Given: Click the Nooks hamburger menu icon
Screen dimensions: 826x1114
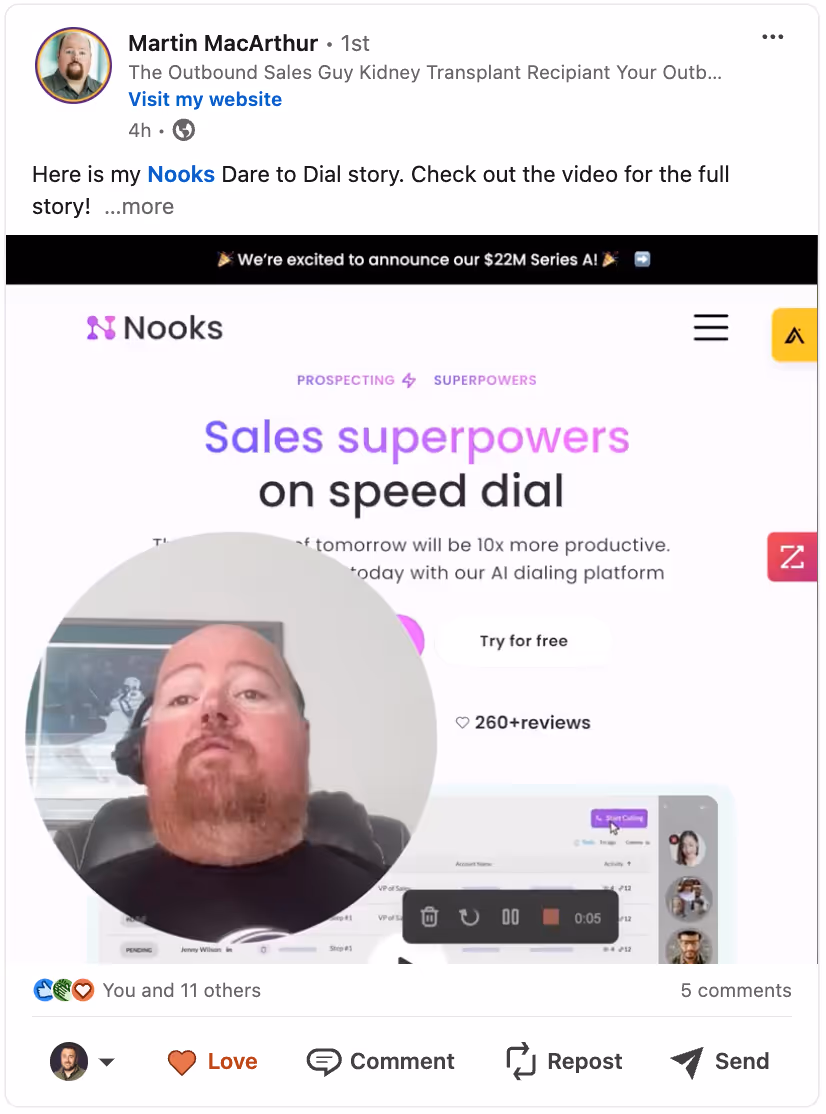Looking at the screenshot, I should (x=711, y=328).
